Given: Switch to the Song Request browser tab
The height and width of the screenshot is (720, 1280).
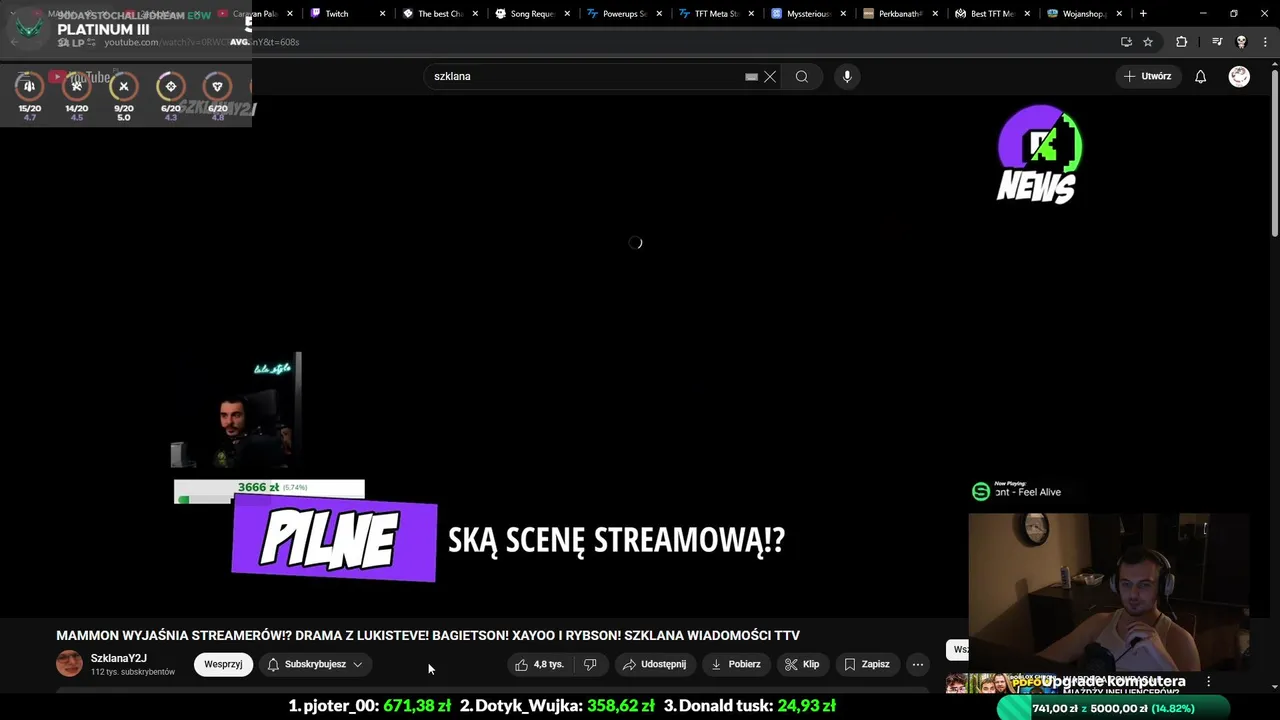Looking at the screenshot, I should pos(530,14).
